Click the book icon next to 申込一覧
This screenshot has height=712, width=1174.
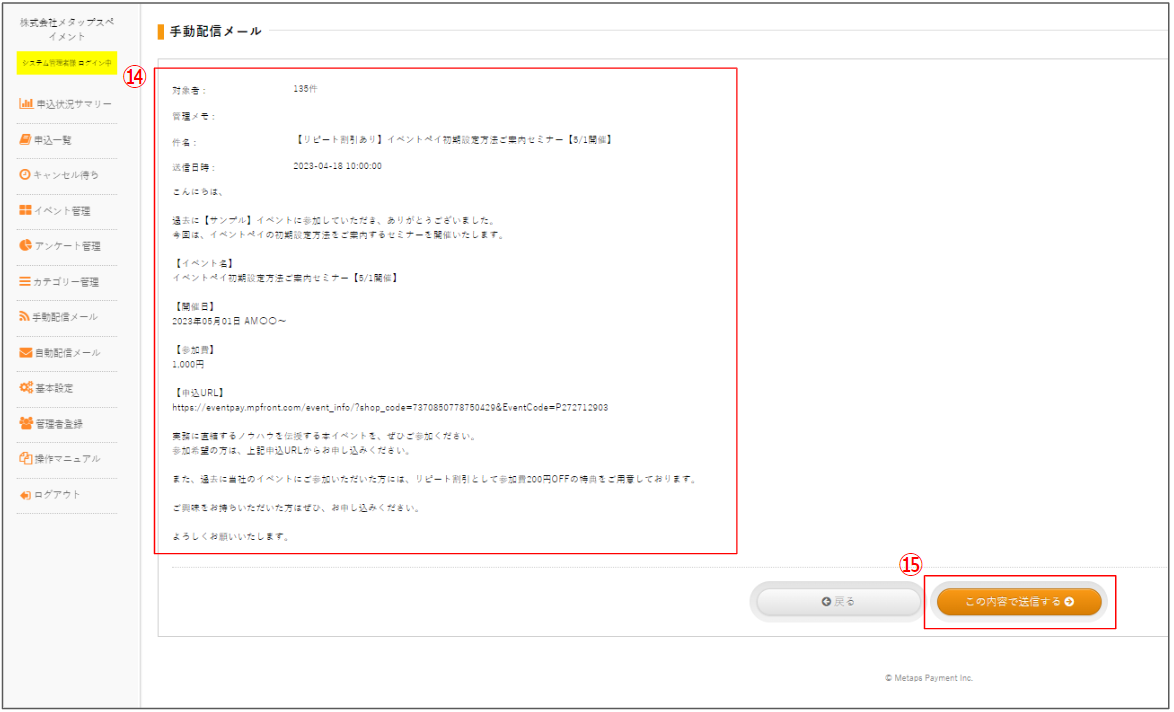coord(25,140)
